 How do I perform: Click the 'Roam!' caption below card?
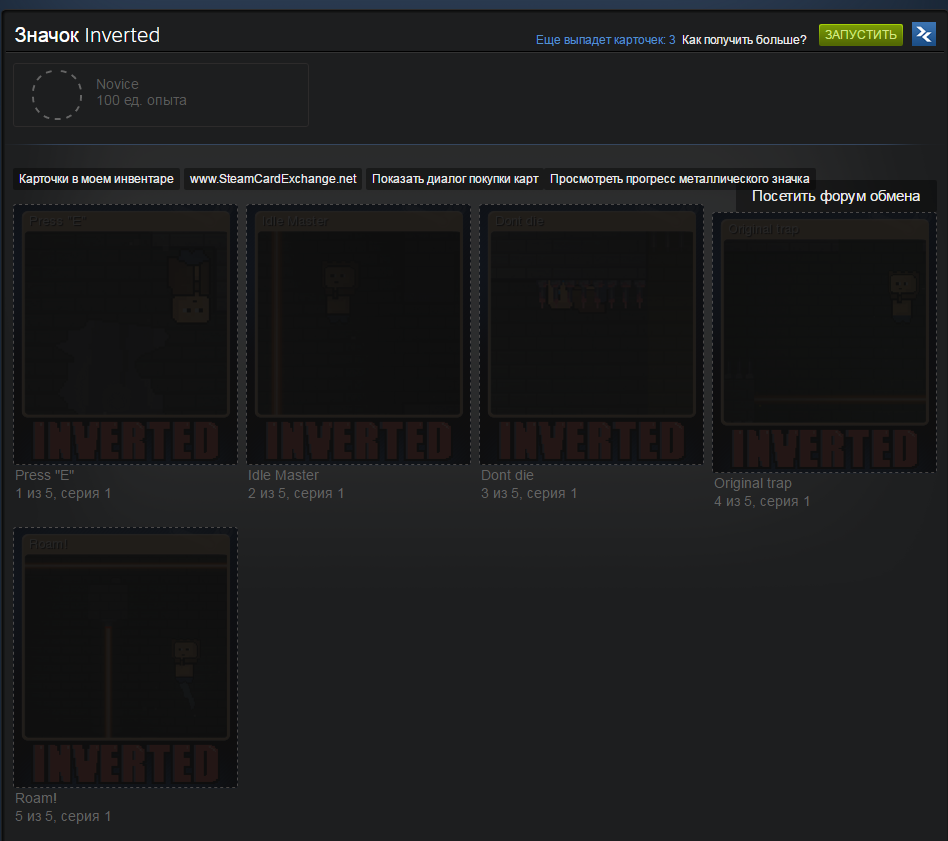tap(36, 798)
